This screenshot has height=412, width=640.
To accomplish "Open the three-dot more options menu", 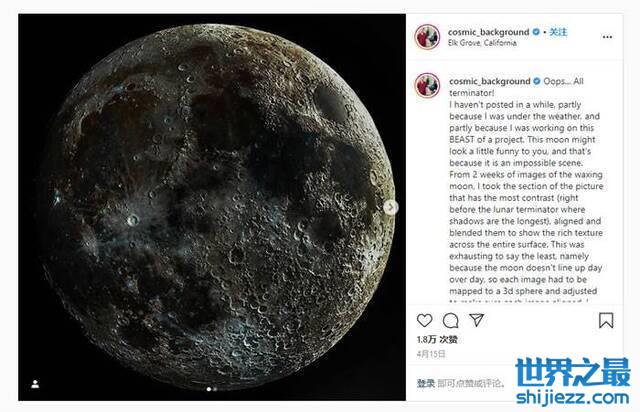I will coord(607,37).
